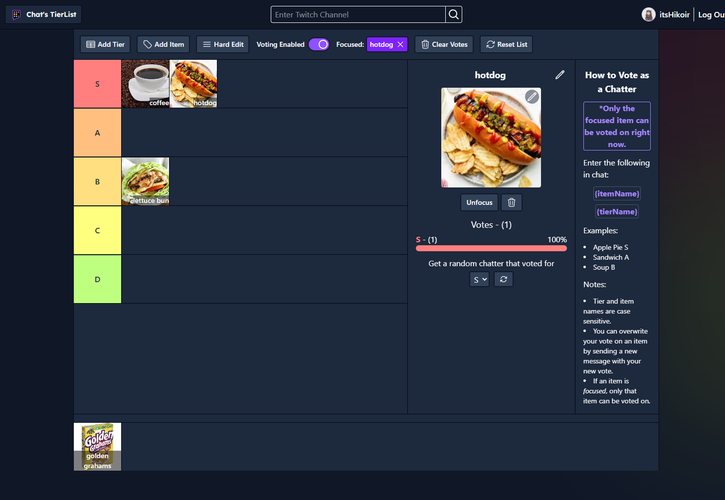Select the S tier label
This screenshot has width=725, height=500.
(x=98, y=84)
